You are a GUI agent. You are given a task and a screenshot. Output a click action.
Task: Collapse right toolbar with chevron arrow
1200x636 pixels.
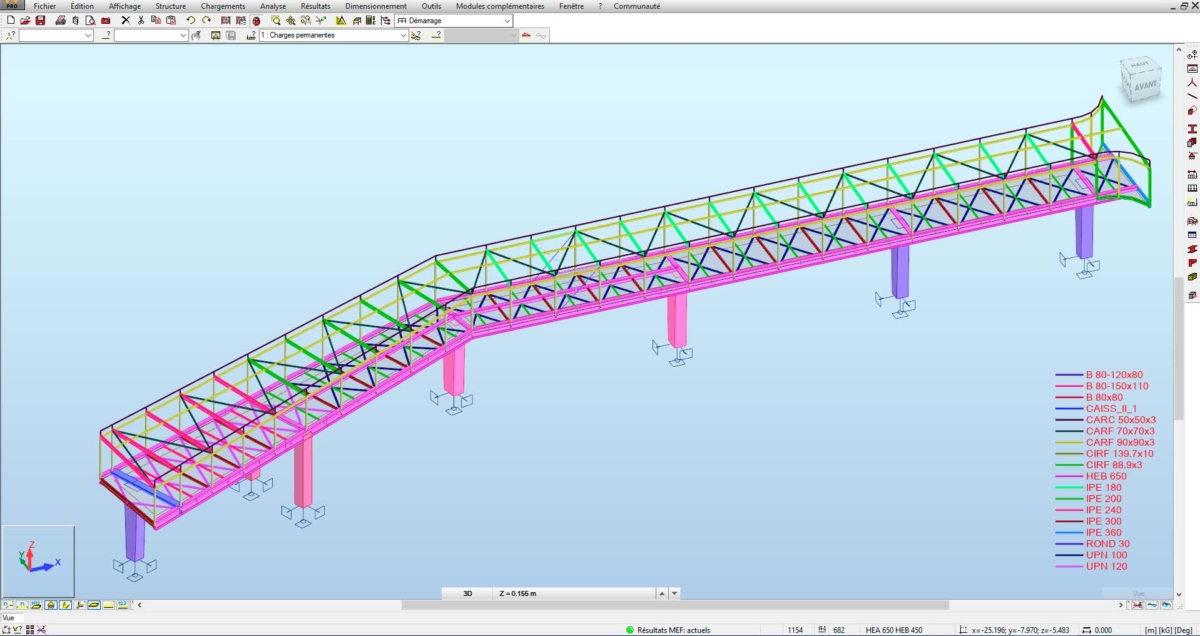click(x=1177, y=48)
